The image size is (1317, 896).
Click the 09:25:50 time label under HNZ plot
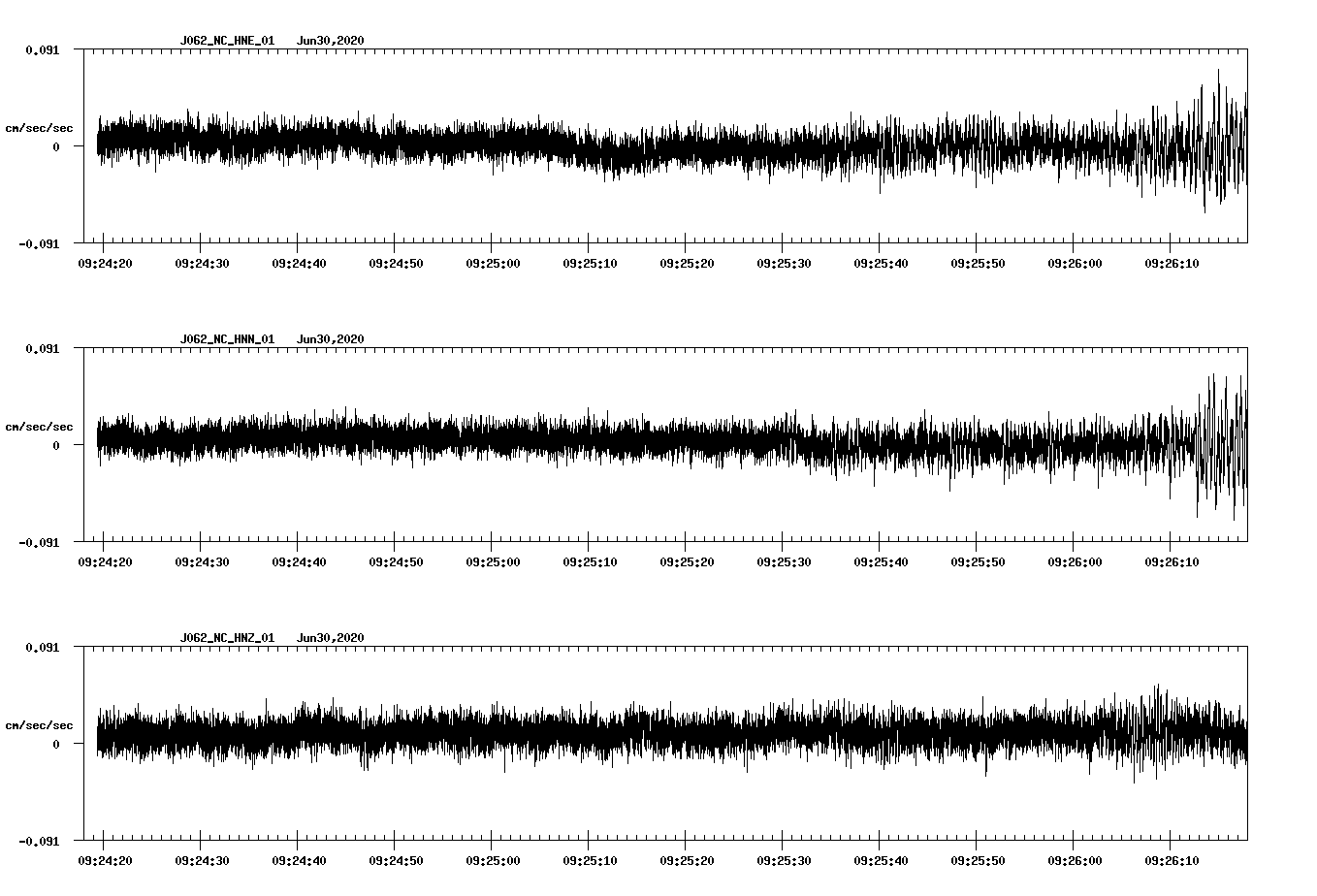978,860
